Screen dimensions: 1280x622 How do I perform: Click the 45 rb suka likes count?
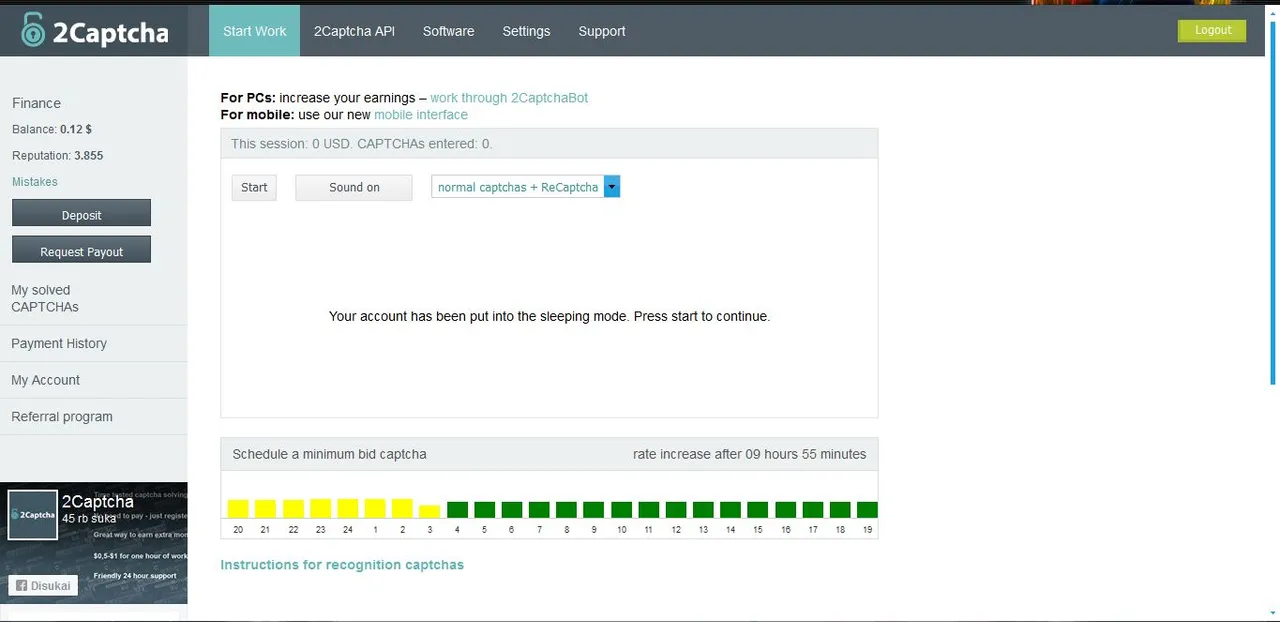90,519
